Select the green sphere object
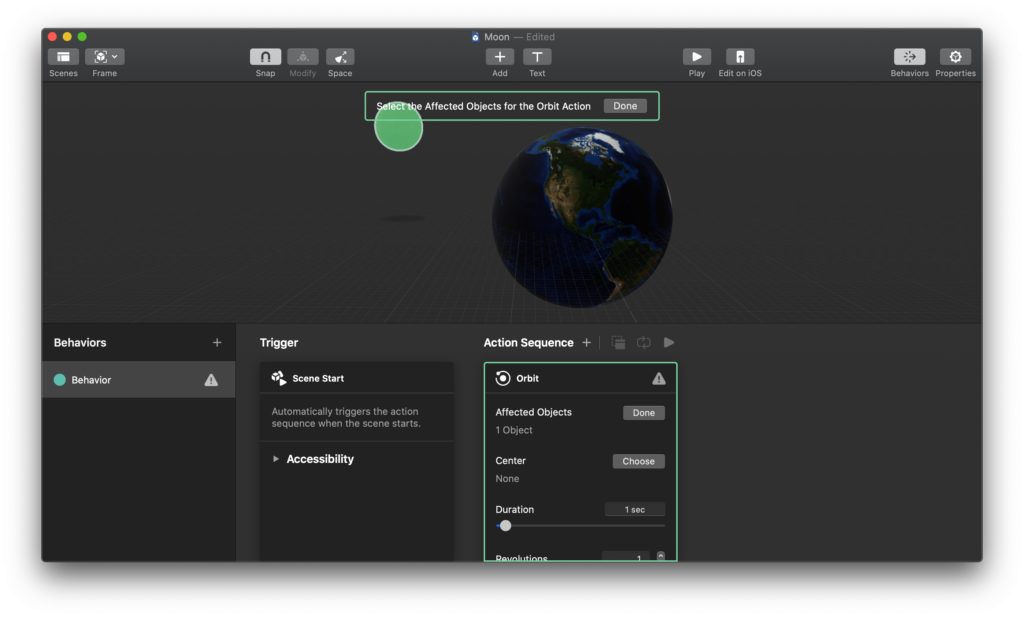Screen dimensions: 1024x617 click(x=398, y=127)
